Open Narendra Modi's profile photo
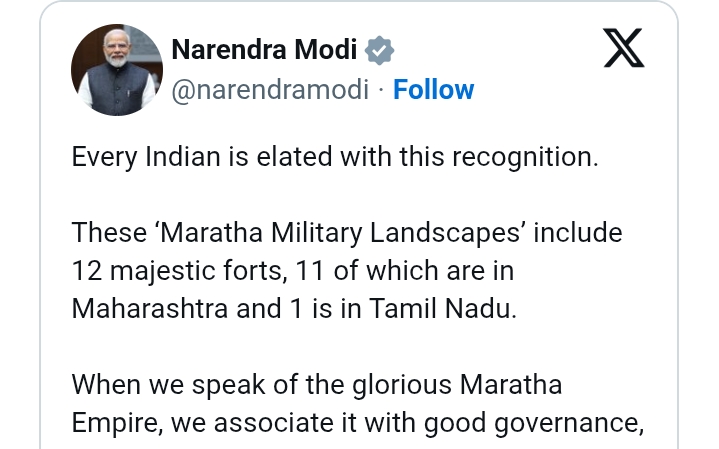 (117, 69)
